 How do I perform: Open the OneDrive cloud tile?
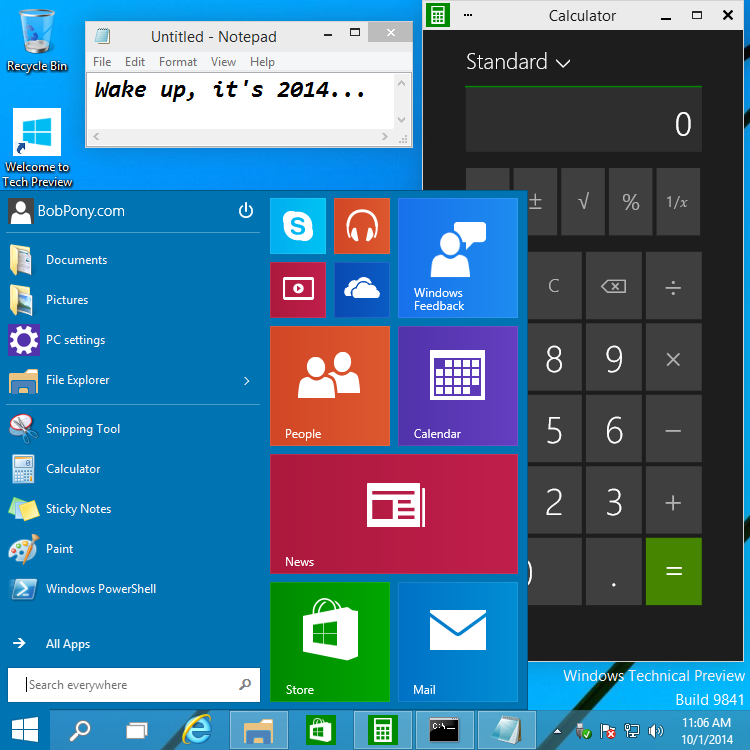[x=362, y=289]
